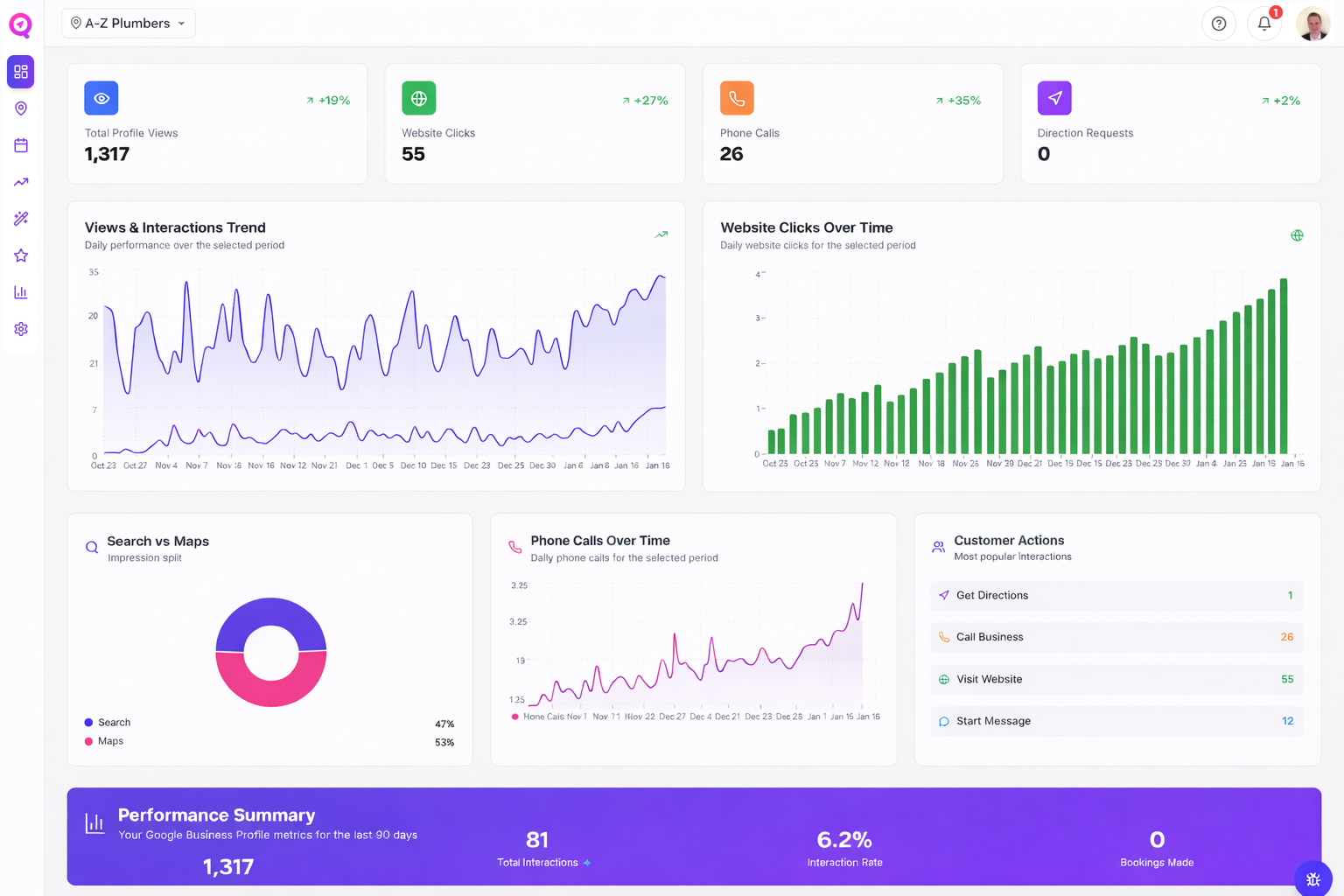This screenshot has height=896, width=1344.
Task: Open the star reviews section
Action: point(20,255)
